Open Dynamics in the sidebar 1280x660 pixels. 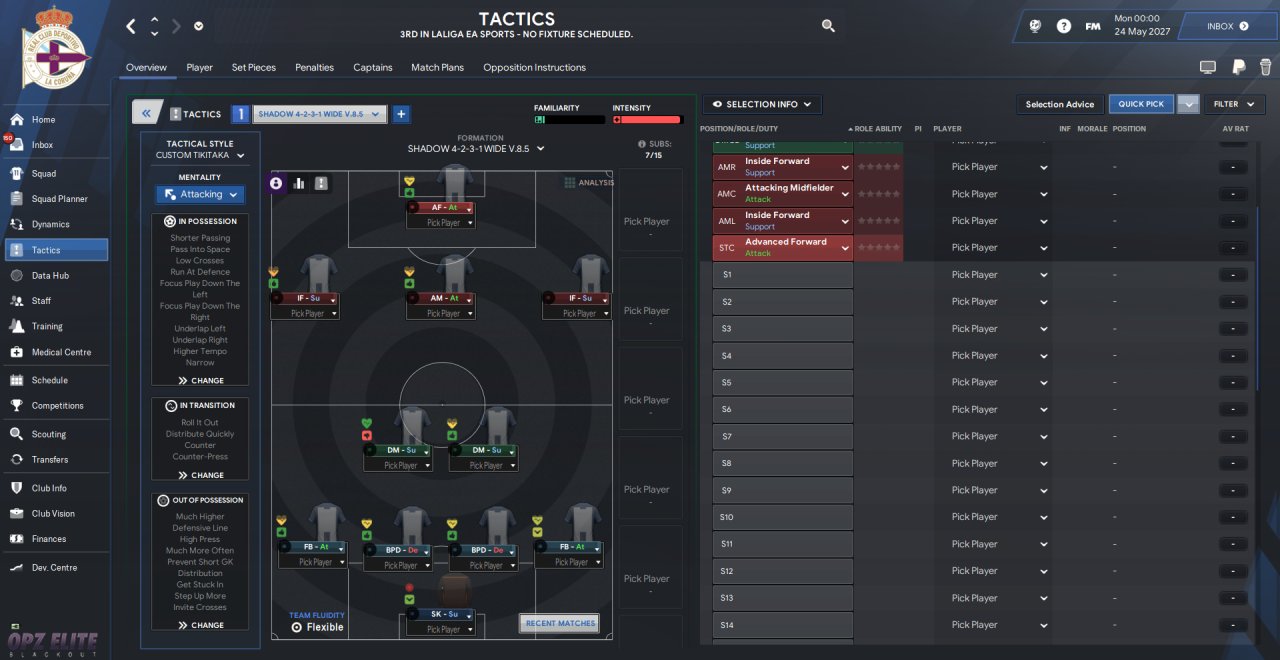55,224
